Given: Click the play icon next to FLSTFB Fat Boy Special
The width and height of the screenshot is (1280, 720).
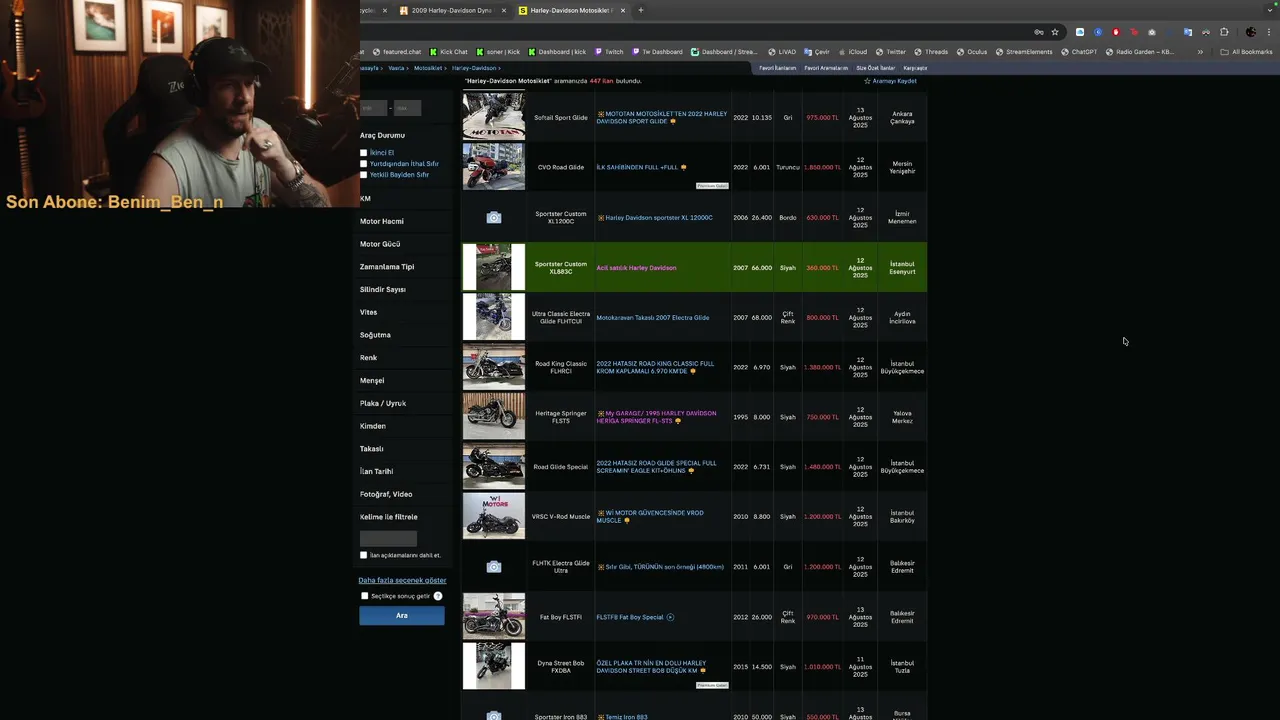Looking at the screenshot, I should [x=670, y=617].
